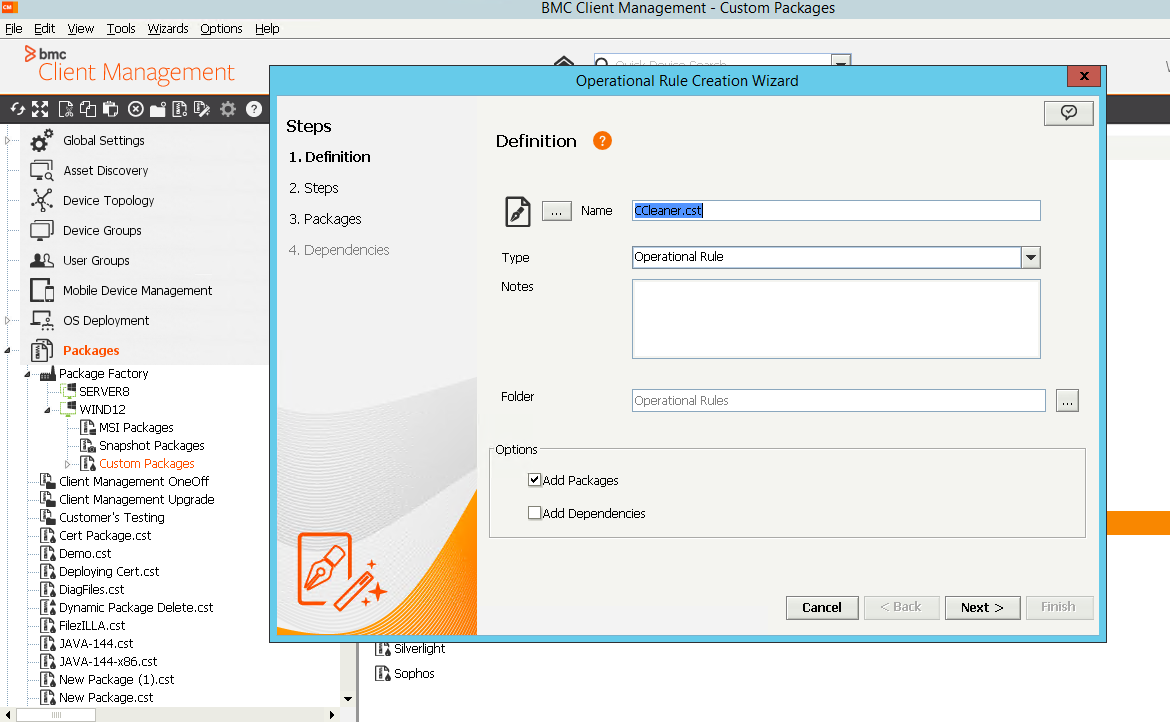The image size is (1170, 722).
Task: Click the Device Groups monitor icon
Action: click(42, 230)
